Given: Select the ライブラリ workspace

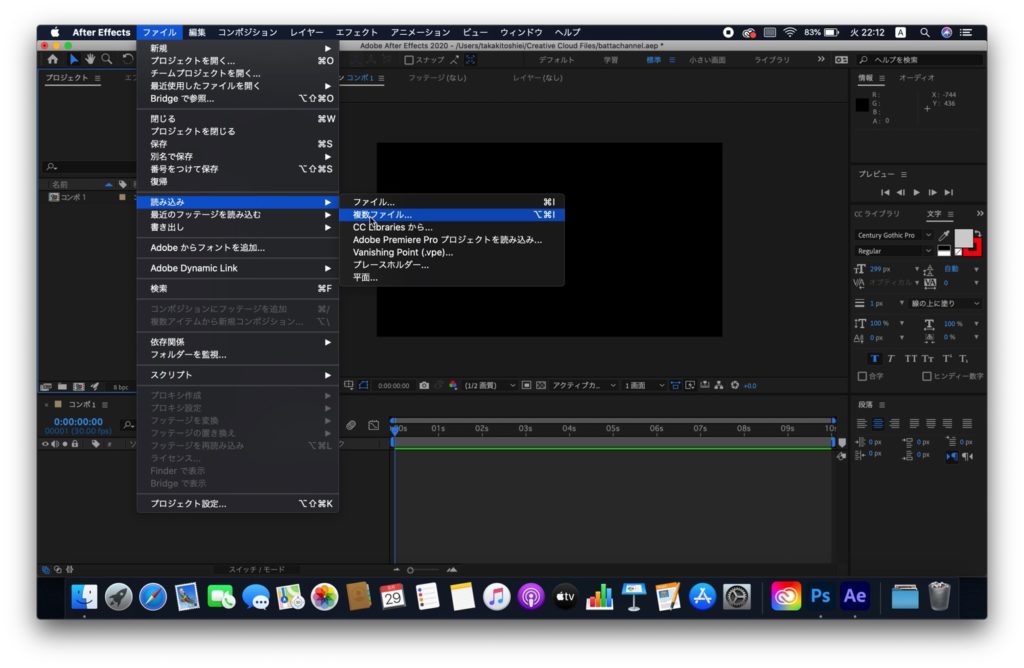Looking at the screenshot, I should coord(772,60).
